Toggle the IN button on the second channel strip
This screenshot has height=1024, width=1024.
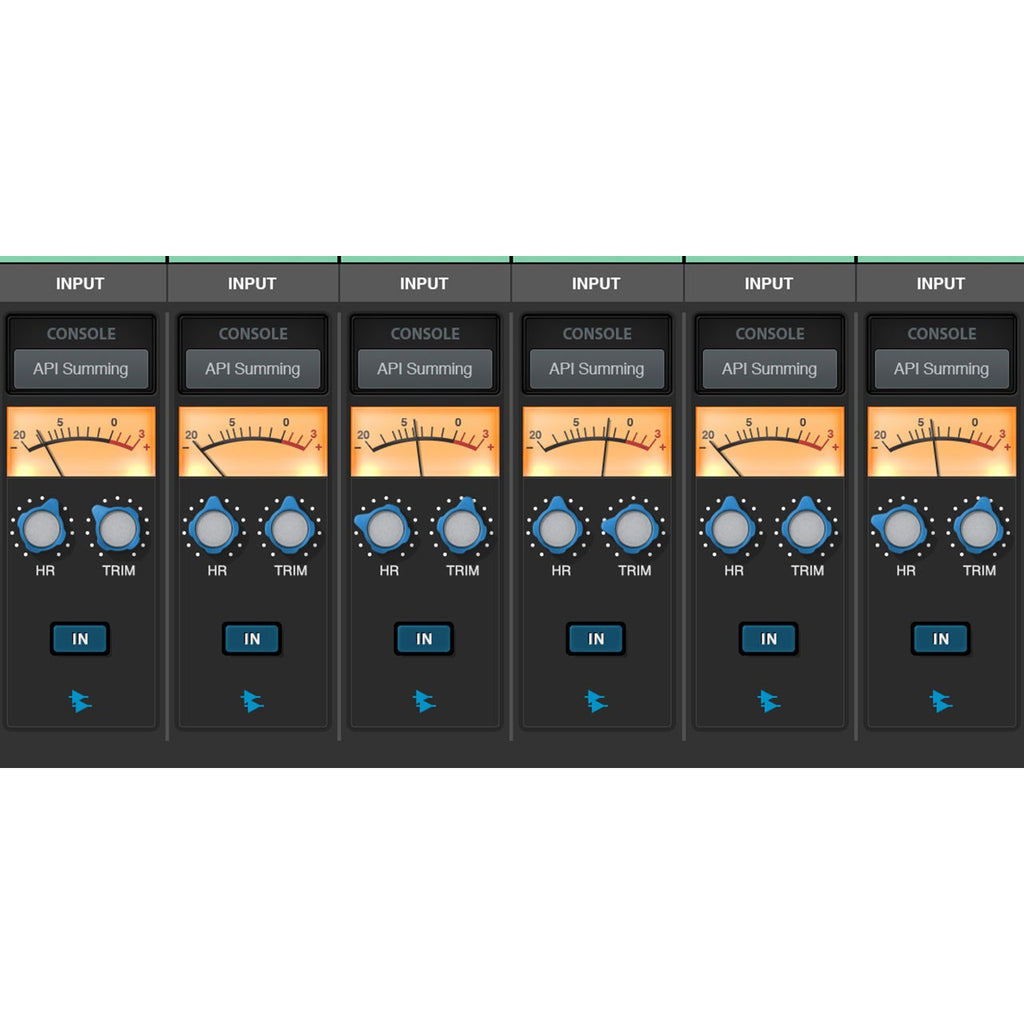[x=252, y=639]
